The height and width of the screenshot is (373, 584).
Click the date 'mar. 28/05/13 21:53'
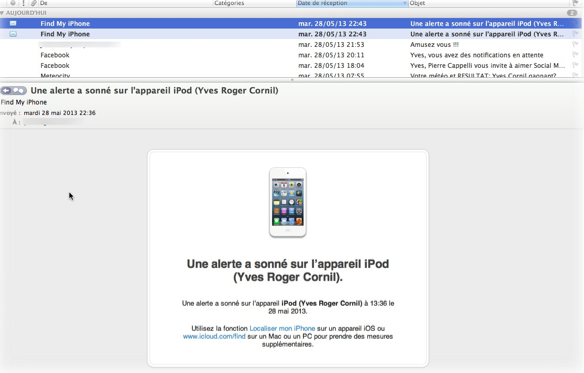point(331,44)
